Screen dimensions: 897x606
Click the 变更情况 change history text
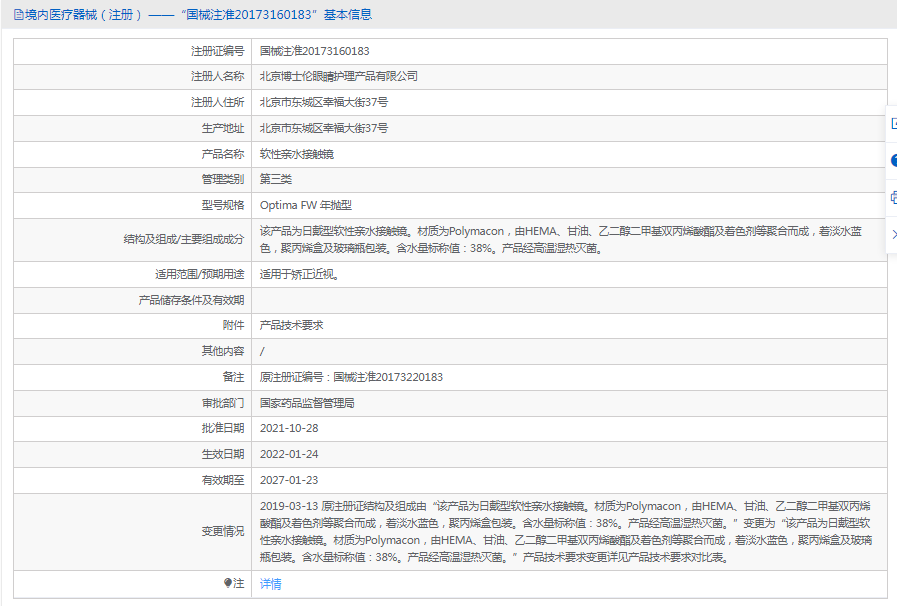(x=564, y=532)
